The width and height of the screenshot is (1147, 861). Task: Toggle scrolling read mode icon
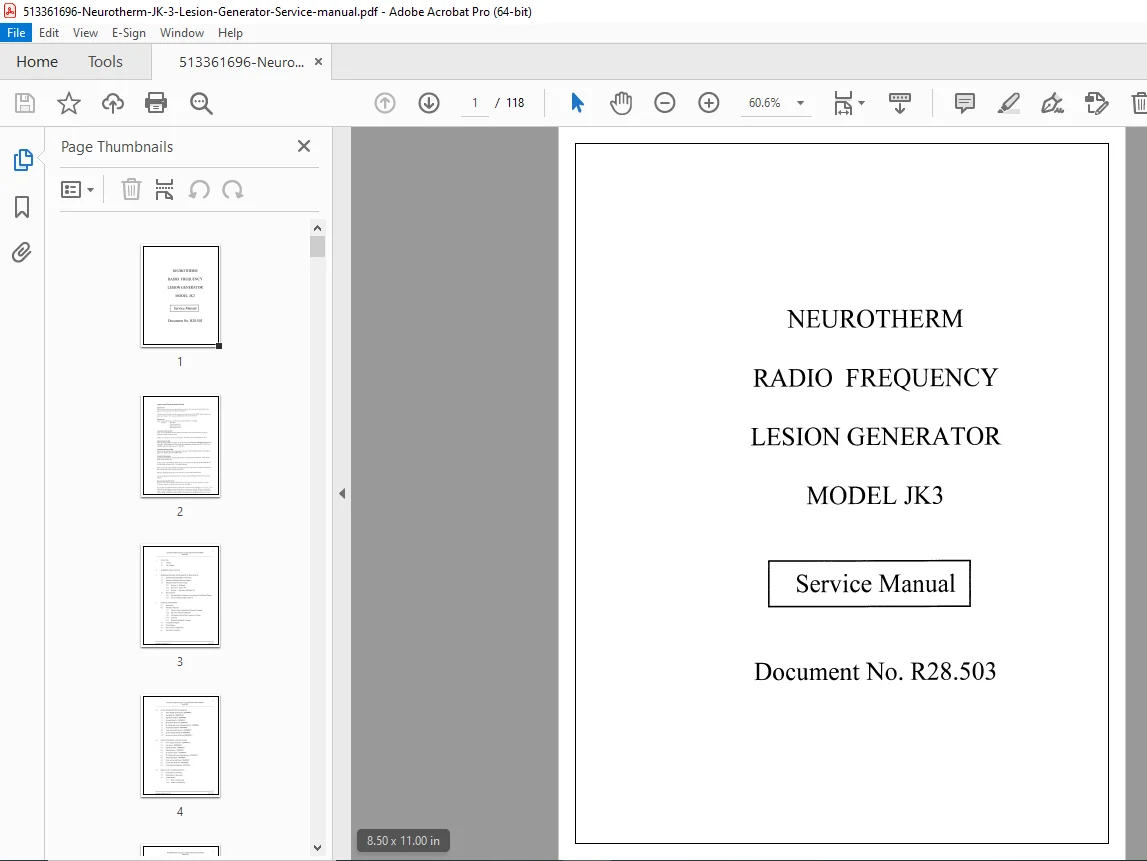900,103
